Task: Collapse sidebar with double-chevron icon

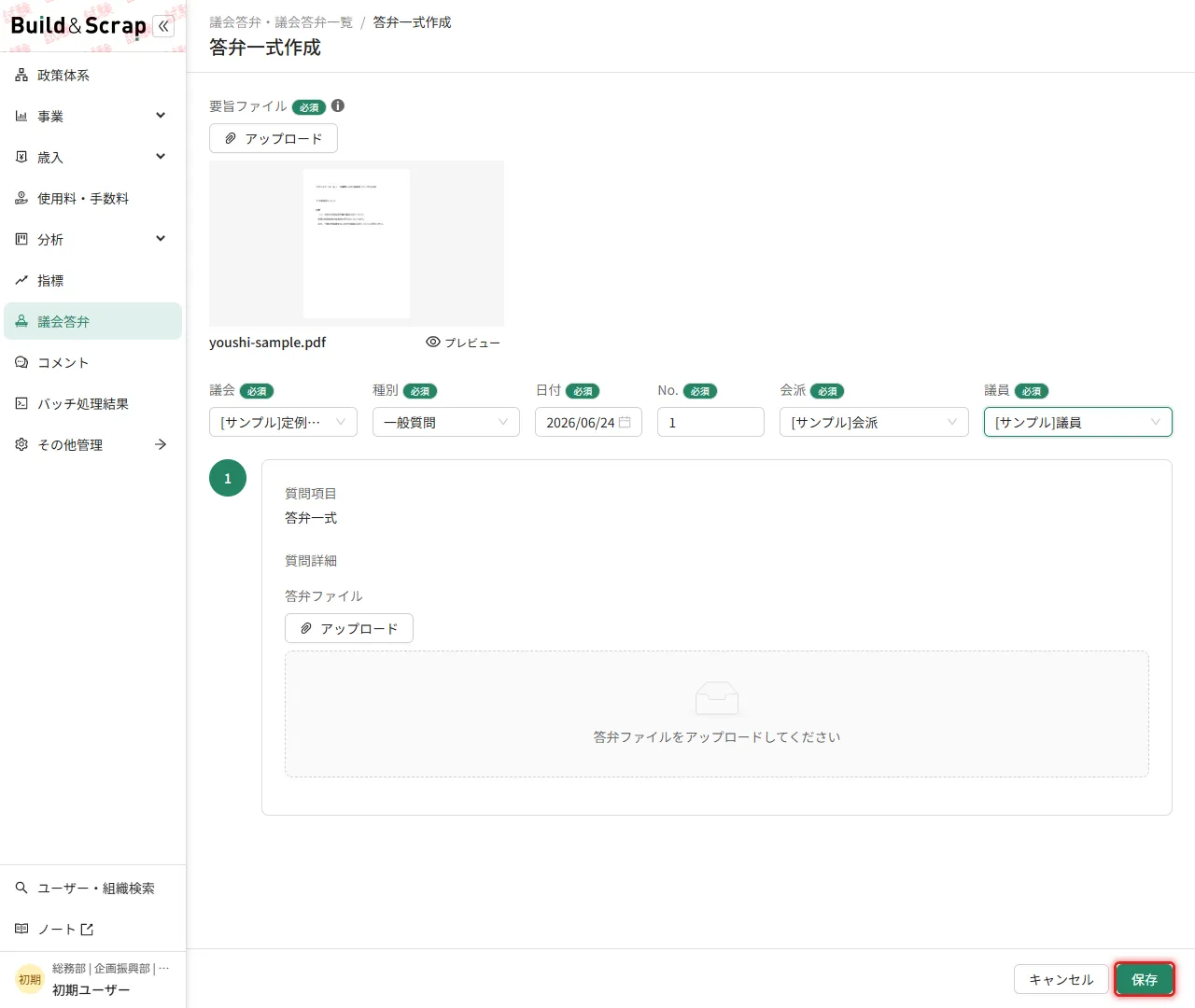Action: pyautogui.click(x=163, y=26)
